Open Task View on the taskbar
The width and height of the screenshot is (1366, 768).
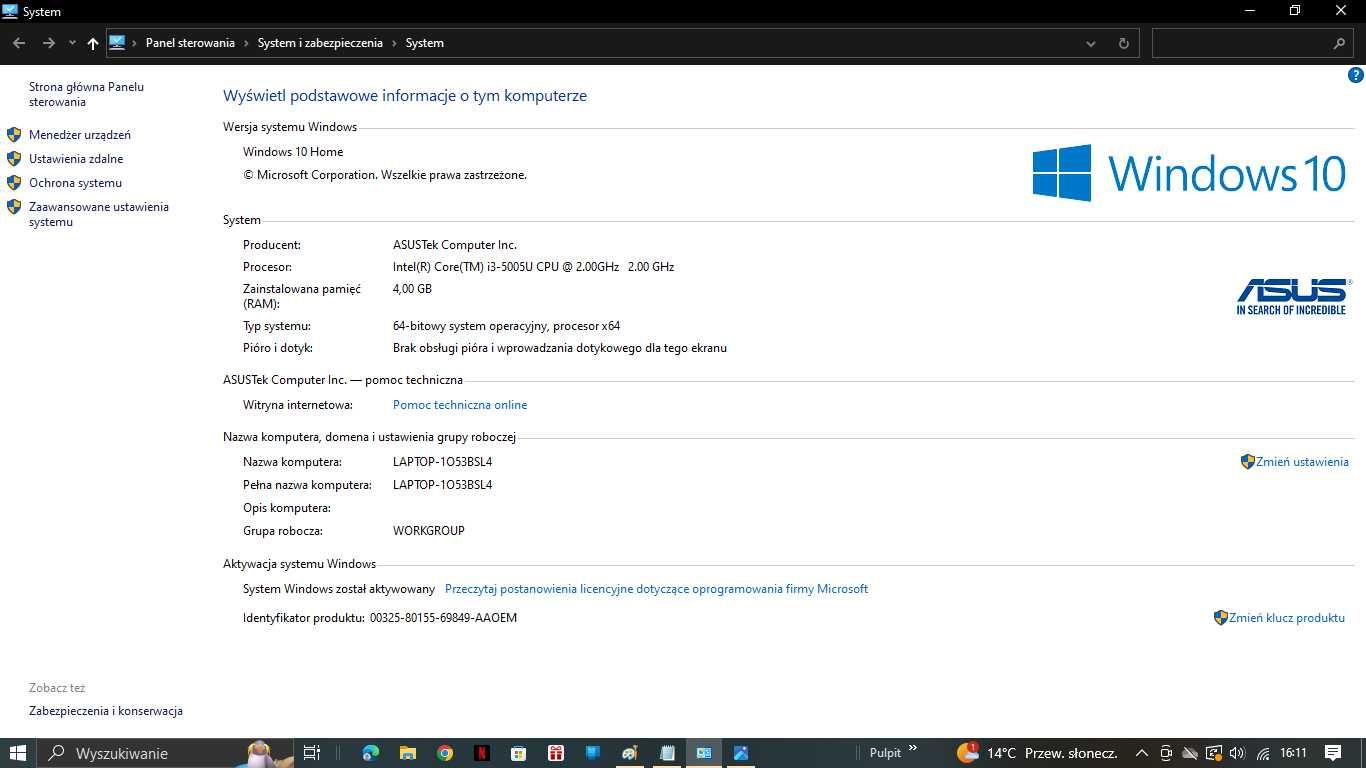tap(311, 753)
